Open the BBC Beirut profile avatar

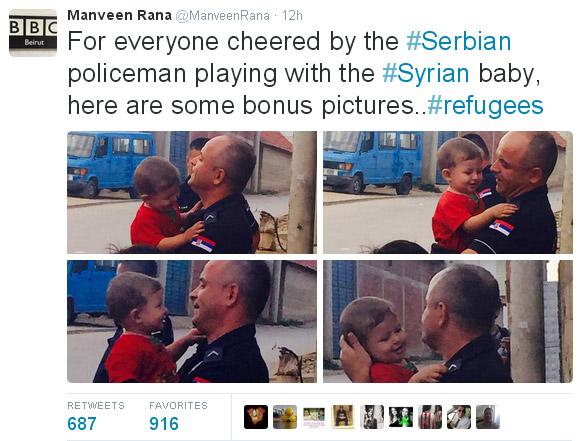tap(33, 33)
